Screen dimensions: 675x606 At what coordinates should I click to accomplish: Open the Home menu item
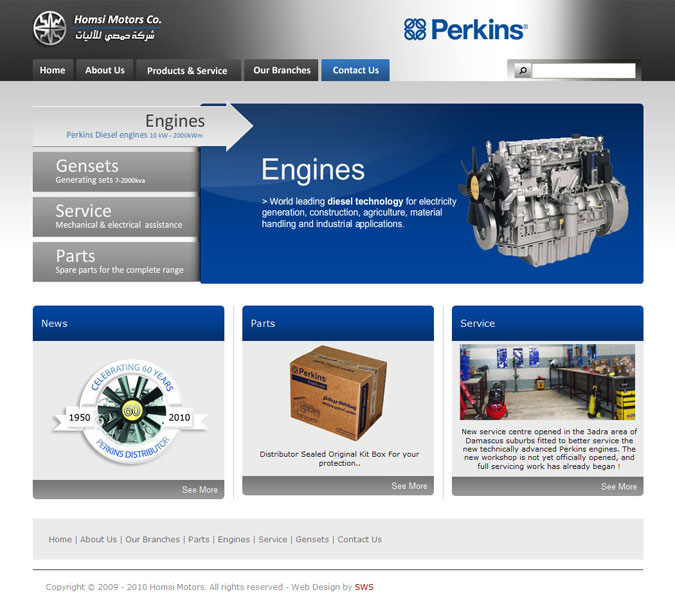53,70
